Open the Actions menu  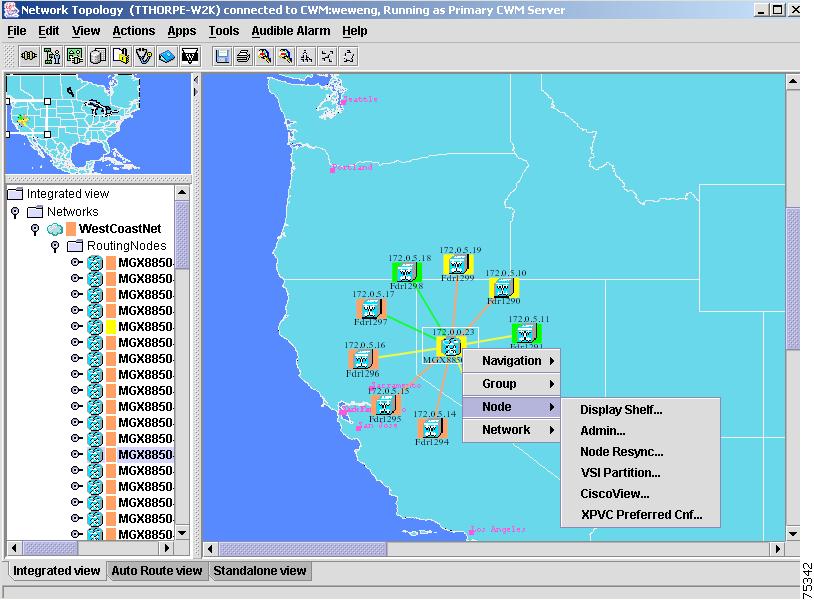133,31
